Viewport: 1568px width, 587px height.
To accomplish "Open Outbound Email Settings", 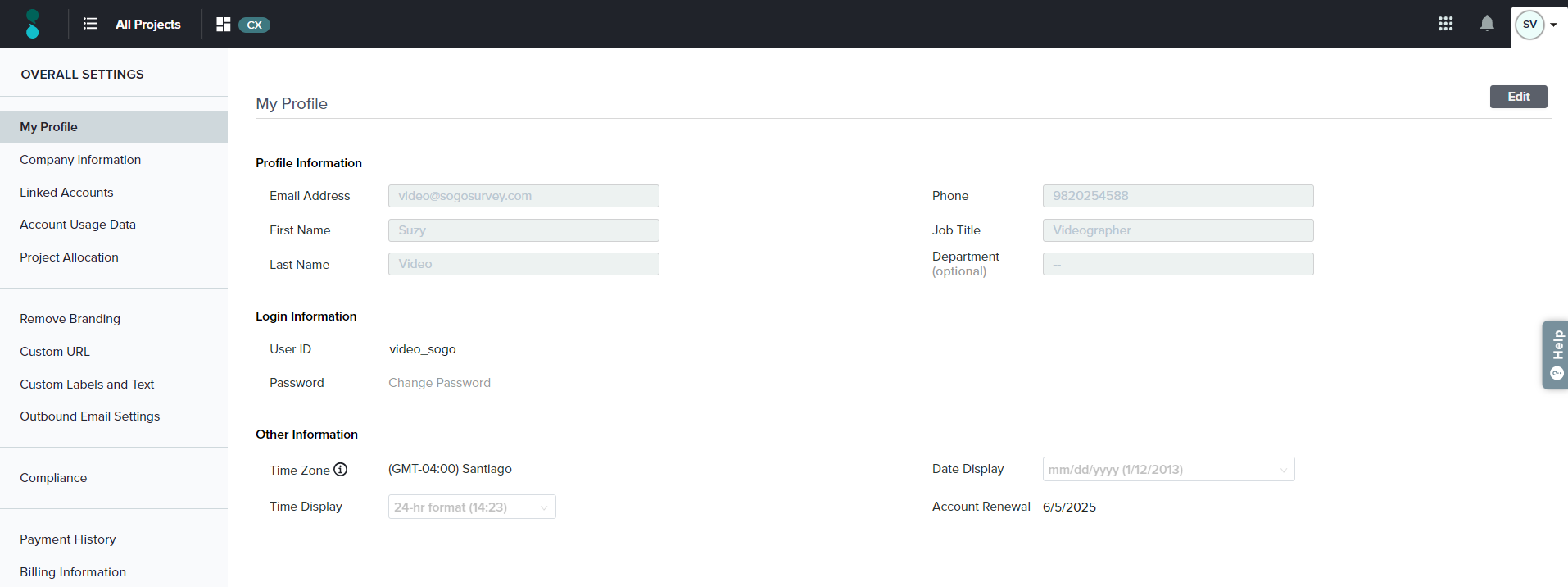I will [89, 416].
